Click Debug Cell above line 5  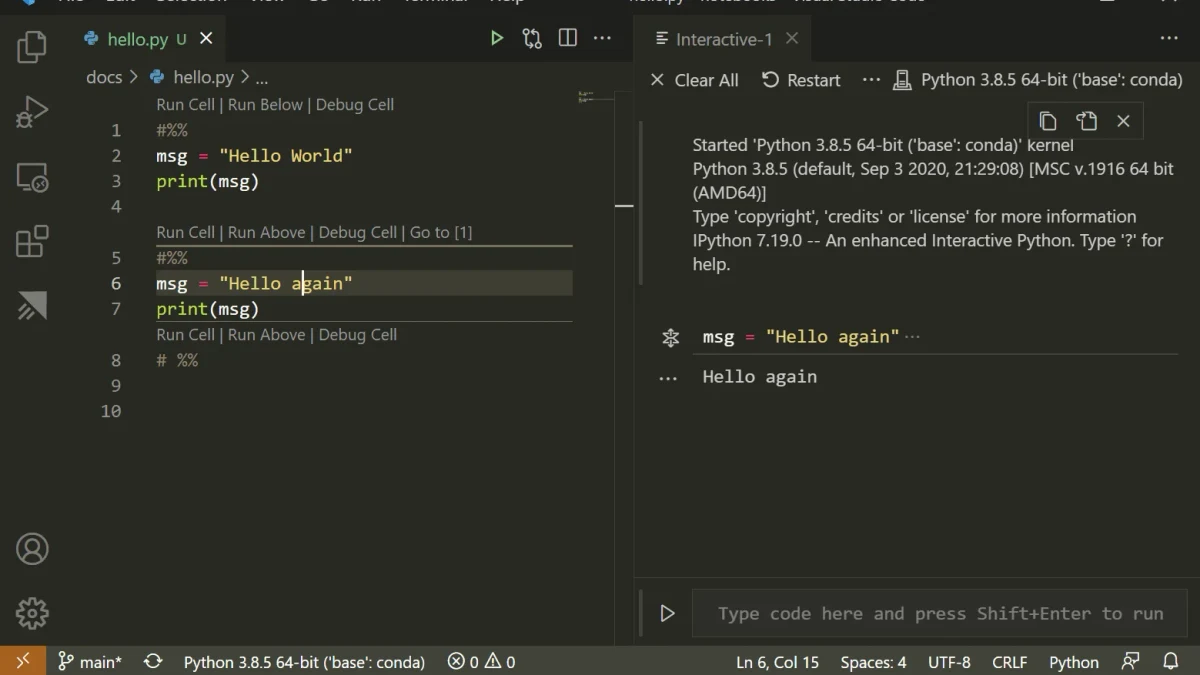[x=358, y=232]
